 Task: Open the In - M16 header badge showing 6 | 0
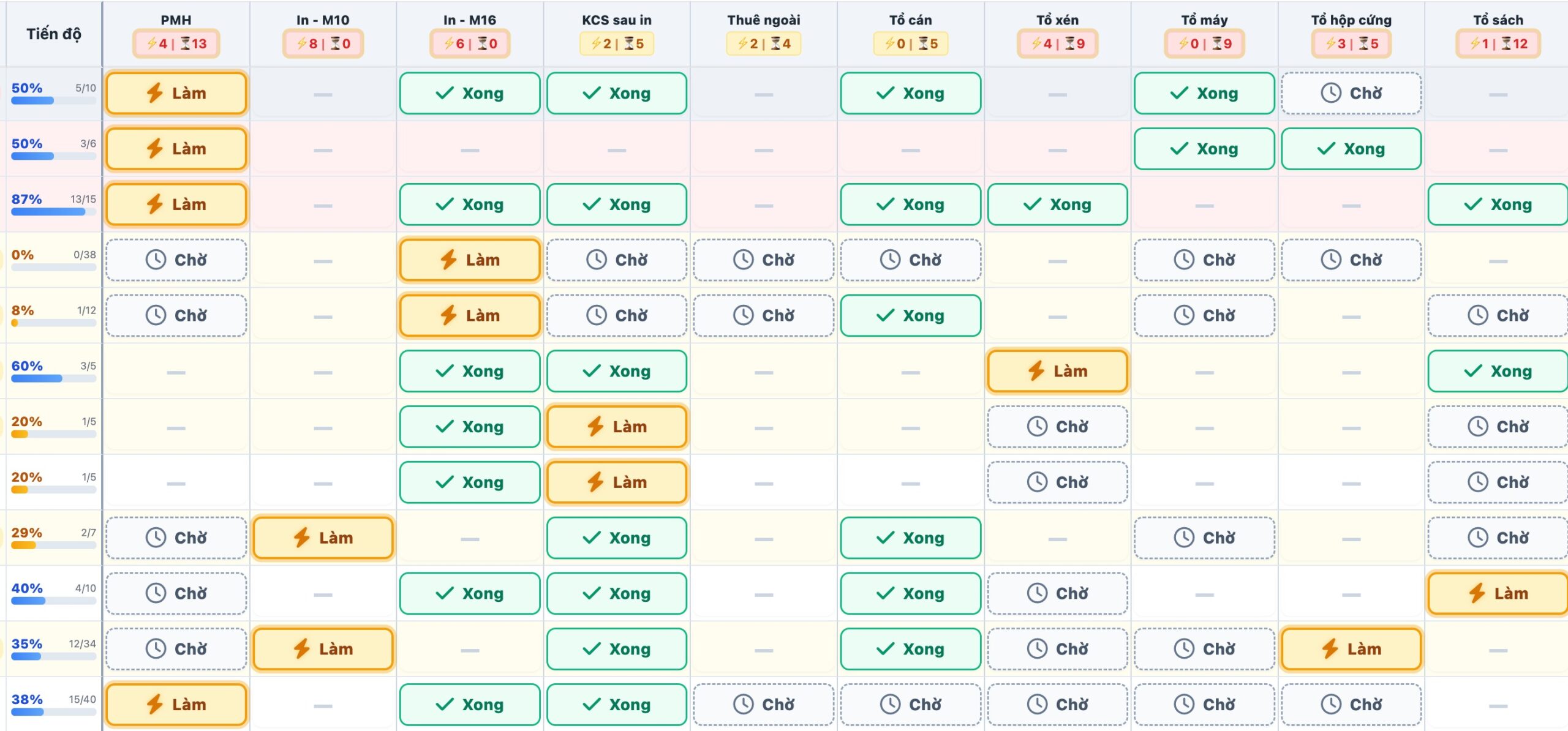pyautogui.click(x=470, y=43)
